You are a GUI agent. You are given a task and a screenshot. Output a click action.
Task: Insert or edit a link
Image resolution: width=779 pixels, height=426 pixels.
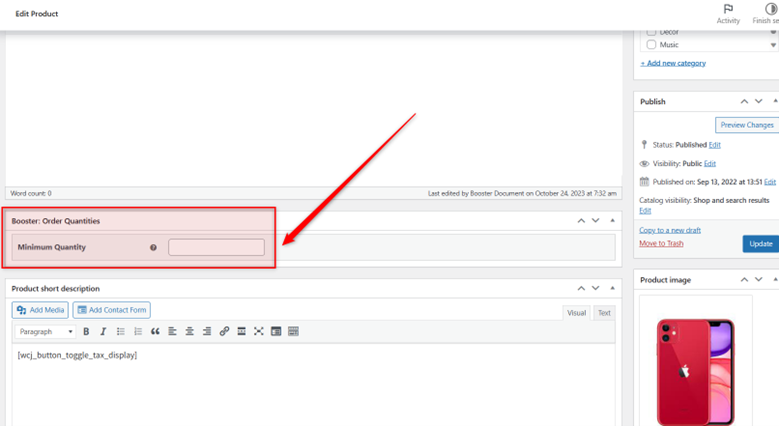click(224, 332)
